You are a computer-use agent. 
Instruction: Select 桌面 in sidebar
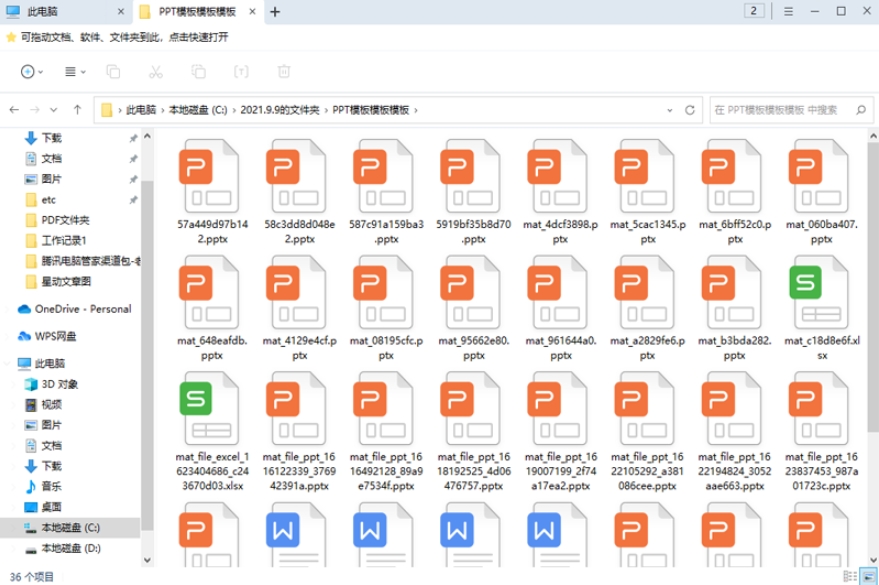51,507
